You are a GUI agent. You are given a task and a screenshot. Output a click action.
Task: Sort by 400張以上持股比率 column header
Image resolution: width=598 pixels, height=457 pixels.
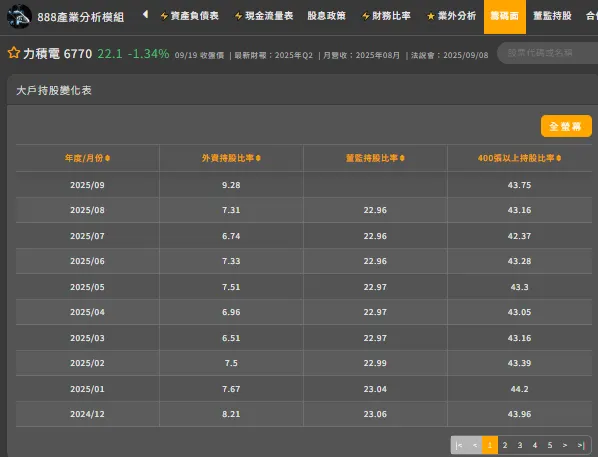point(519,158)
